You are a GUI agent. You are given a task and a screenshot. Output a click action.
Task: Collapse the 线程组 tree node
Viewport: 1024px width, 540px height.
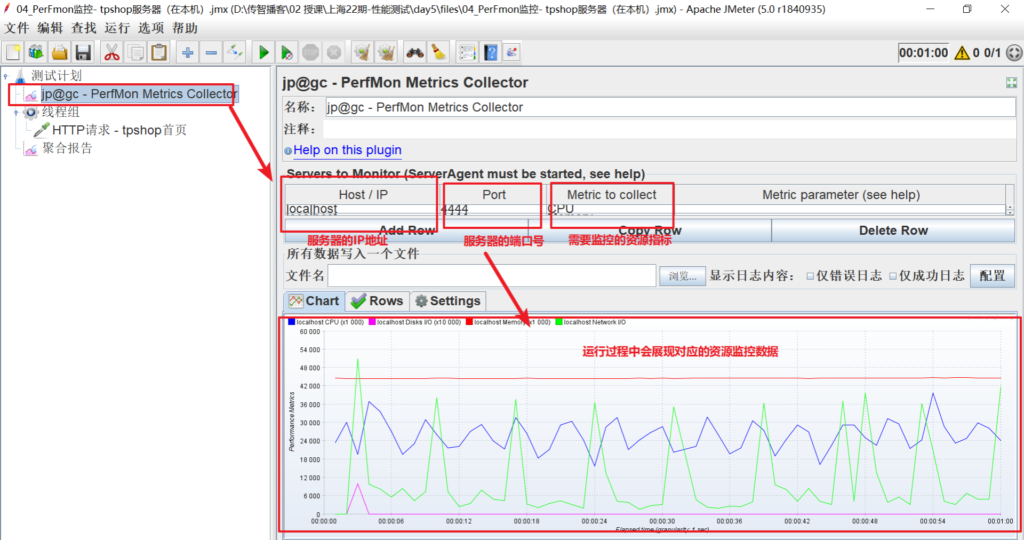(16, 112)
